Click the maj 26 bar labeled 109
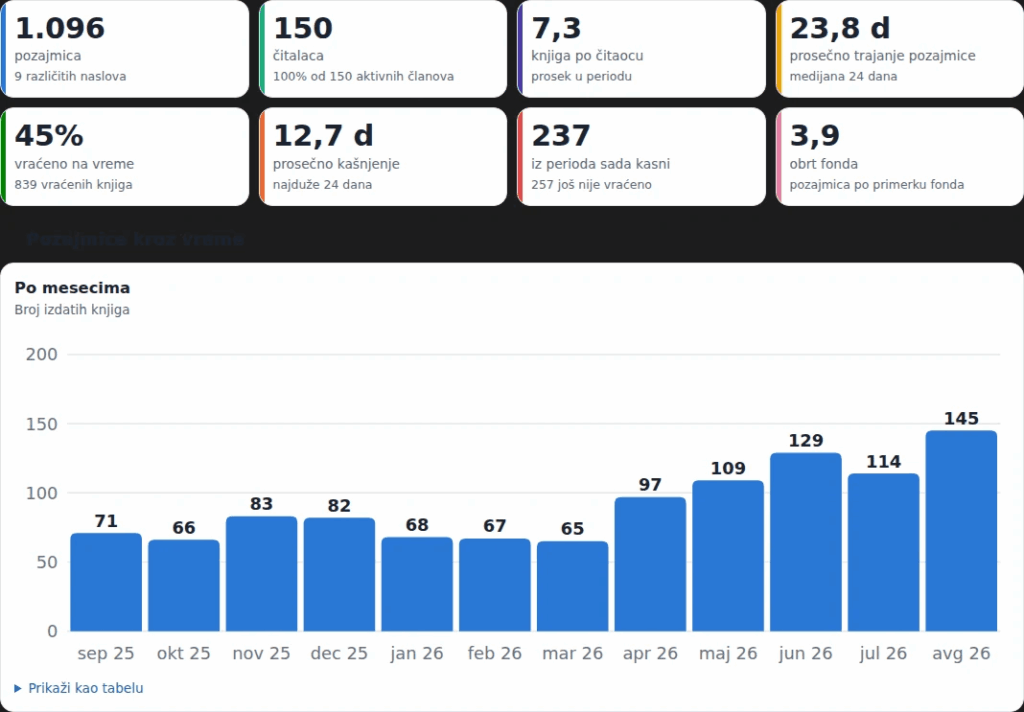 coord(728,556)
